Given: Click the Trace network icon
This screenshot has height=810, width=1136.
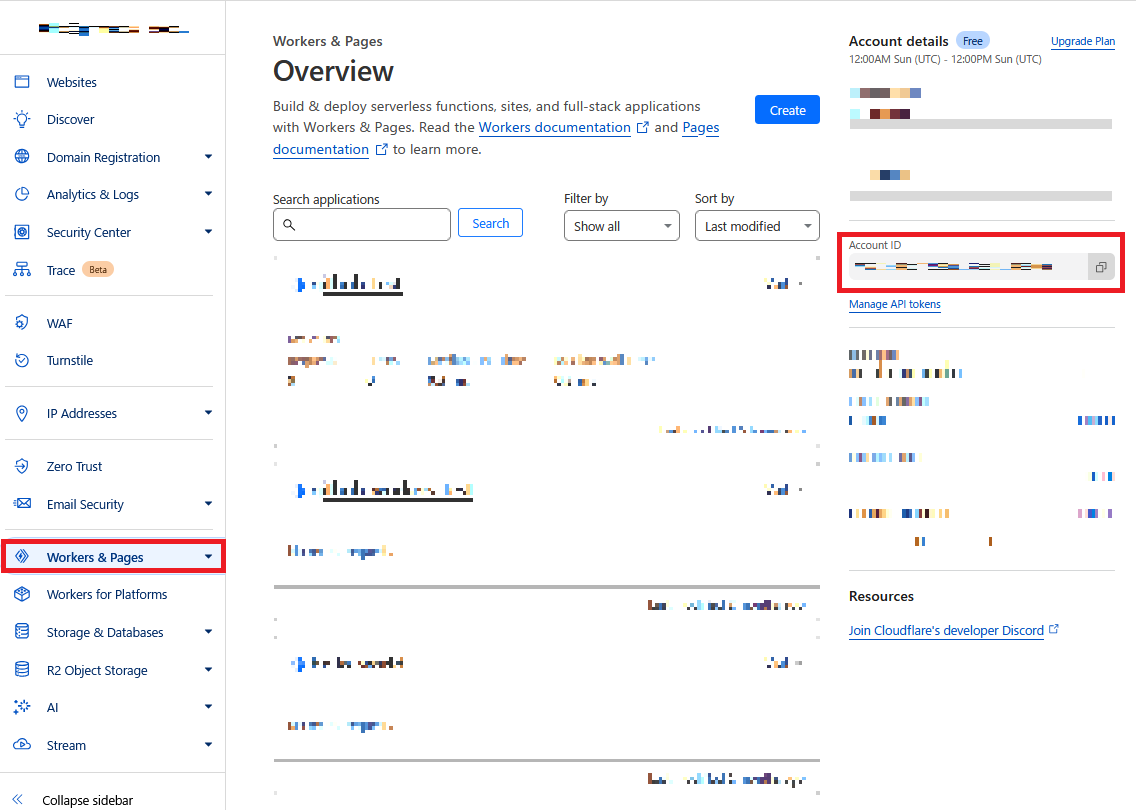Looking at the screenshot, I should [22, 270].
